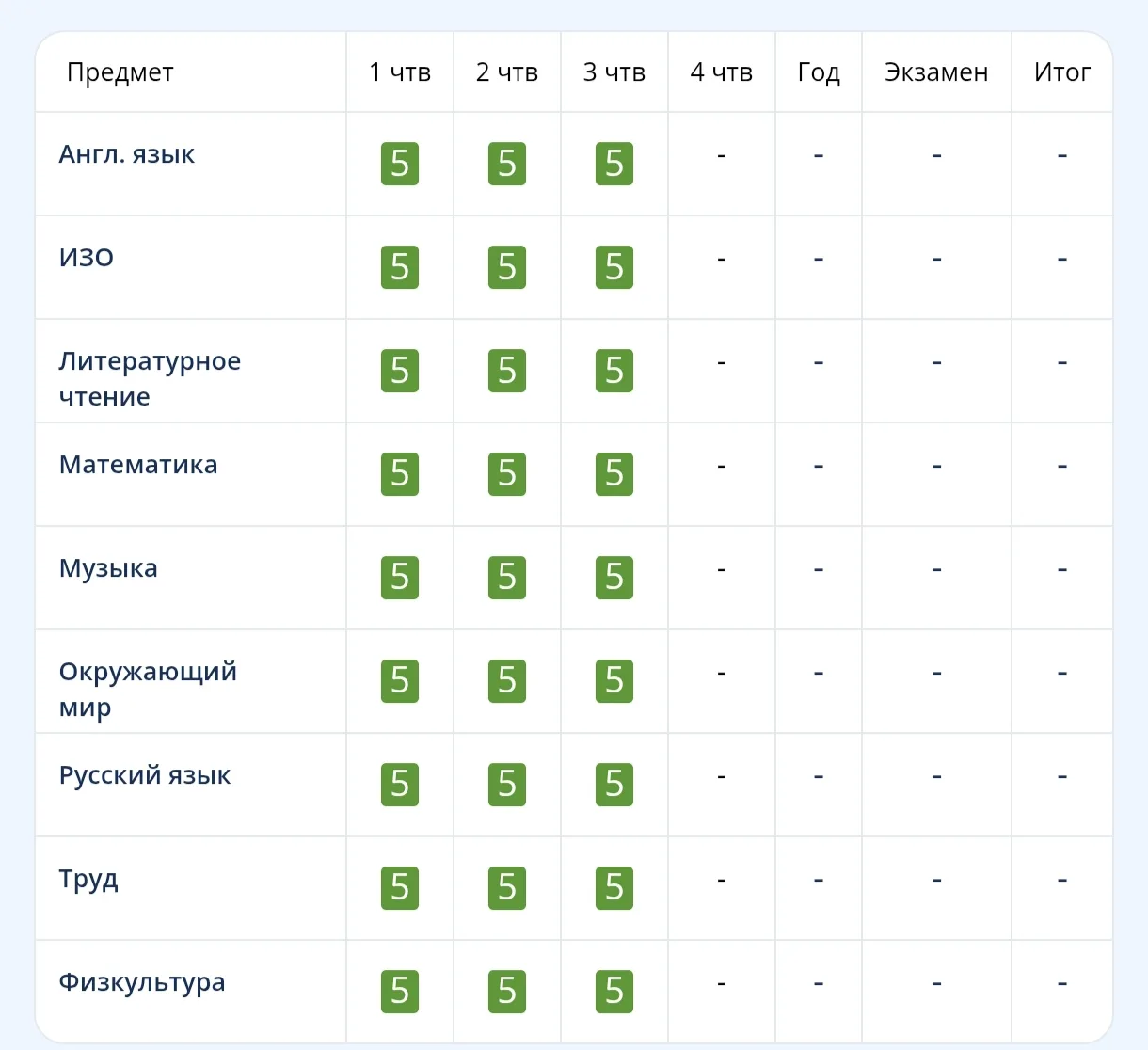Open the ИЗО grade for 3 чтв
Viewport: 1148px width, 1050px height.
point(614,267)
